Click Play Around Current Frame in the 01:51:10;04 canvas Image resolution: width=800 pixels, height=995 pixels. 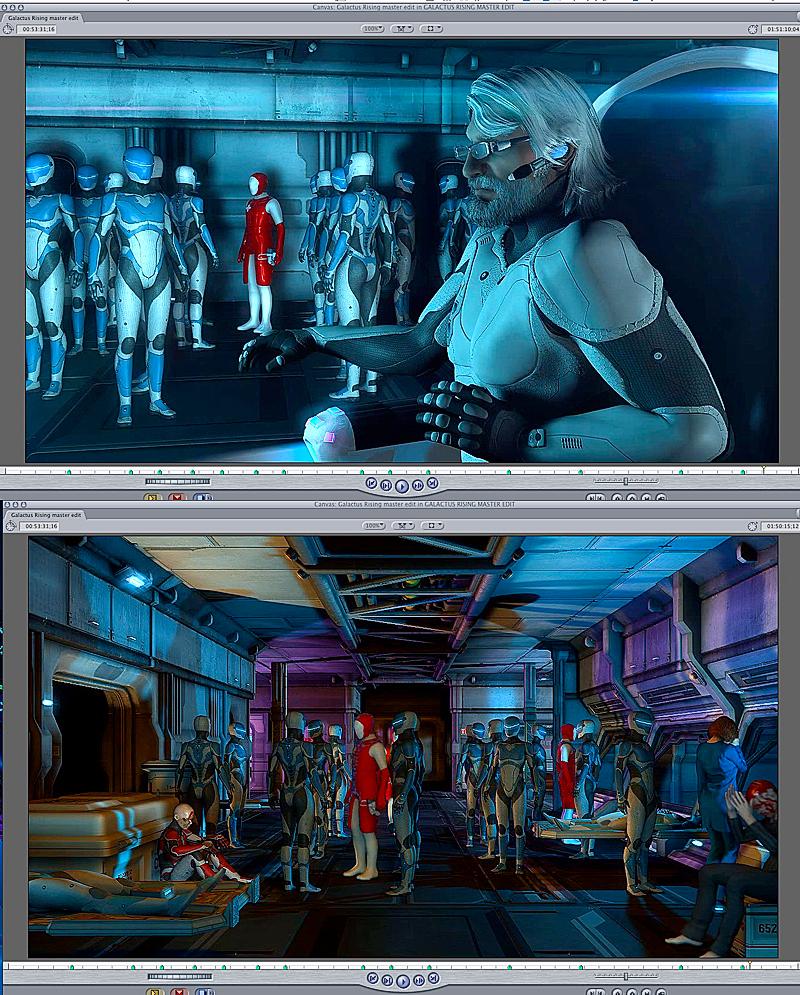[417, 485]
